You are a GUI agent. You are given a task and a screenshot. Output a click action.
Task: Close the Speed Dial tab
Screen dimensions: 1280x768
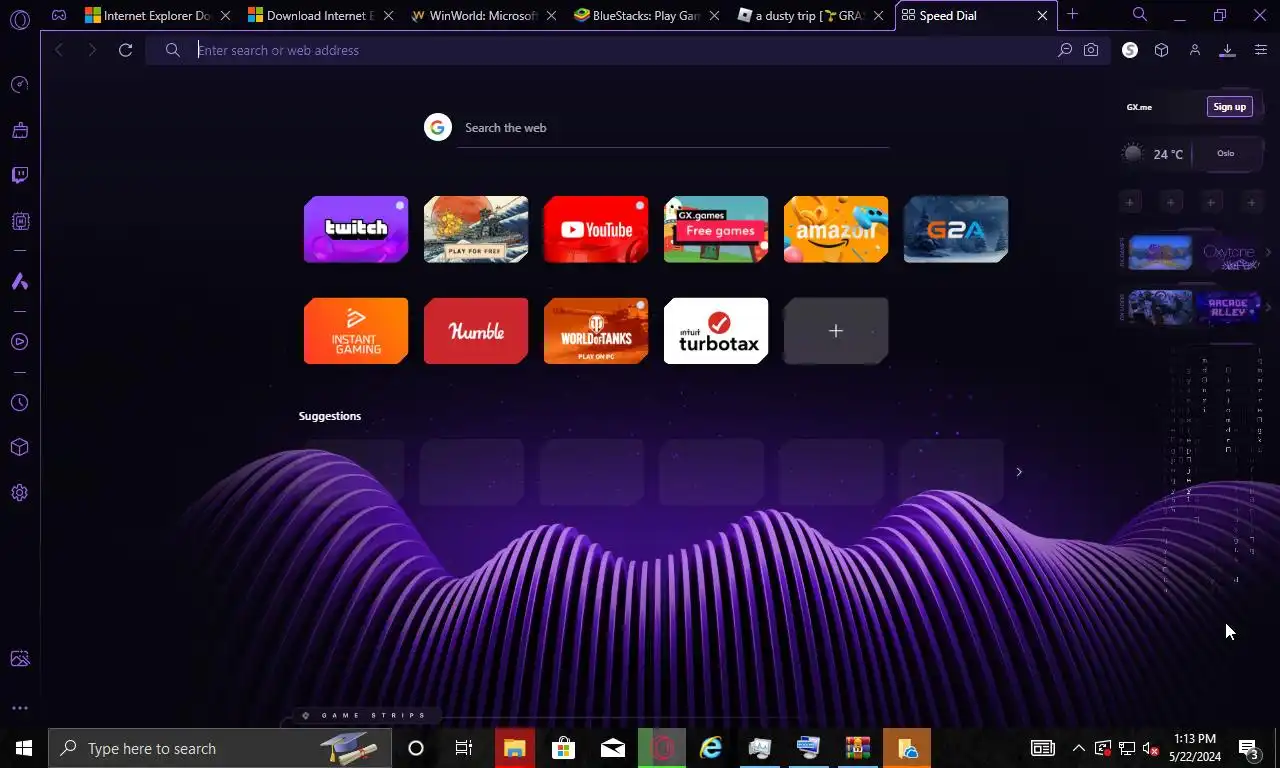pyautogui.click(x=1042, y=16)
